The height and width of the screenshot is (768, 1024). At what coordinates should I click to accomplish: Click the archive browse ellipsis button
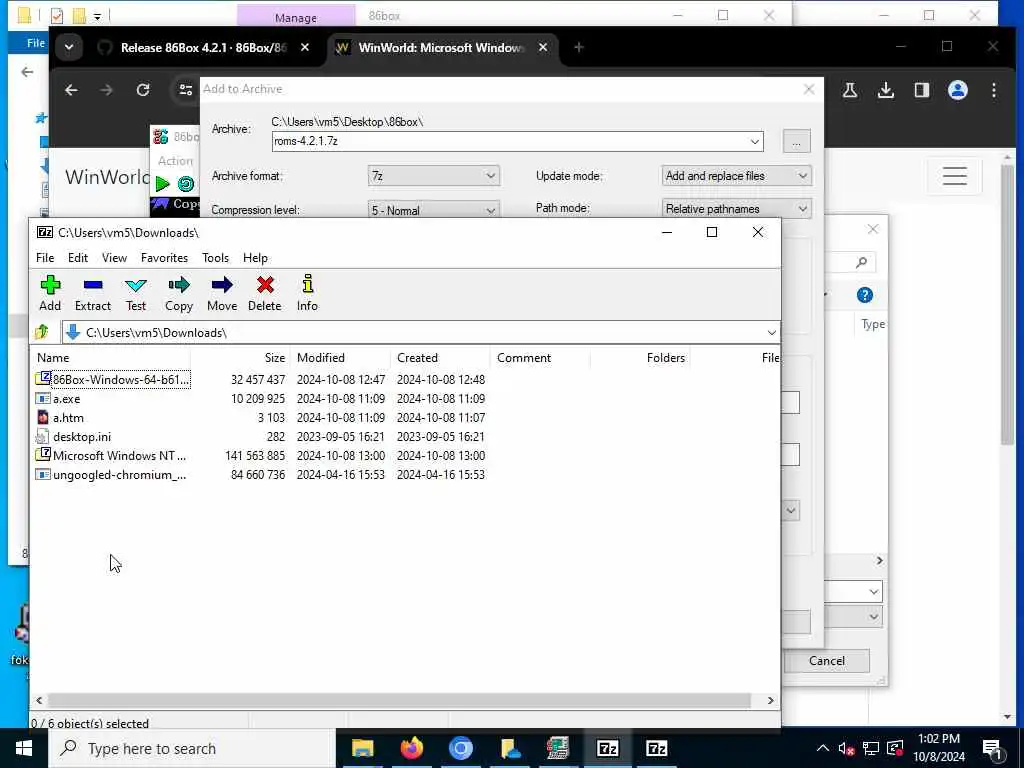click(x=796, y=142)
